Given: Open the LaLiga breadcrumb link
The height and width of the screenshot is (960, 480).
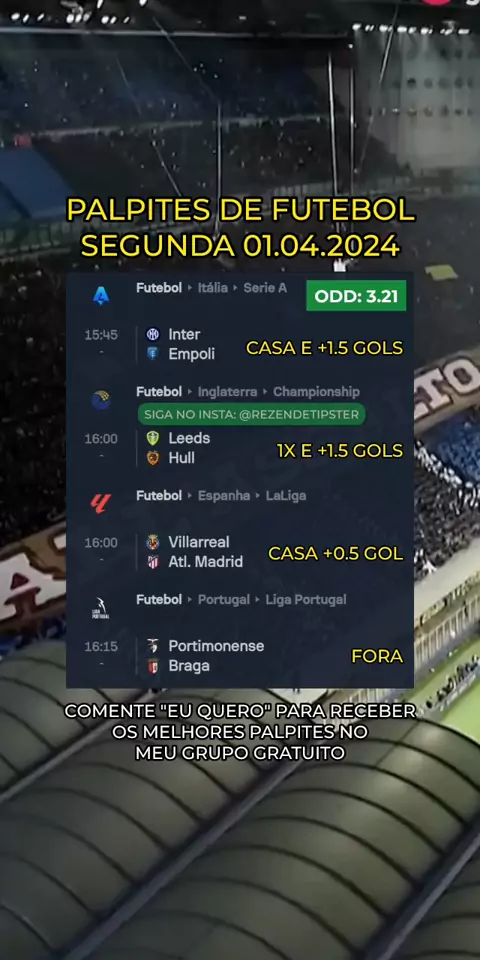Looking at the screenshot, I should tap(286, 496).
